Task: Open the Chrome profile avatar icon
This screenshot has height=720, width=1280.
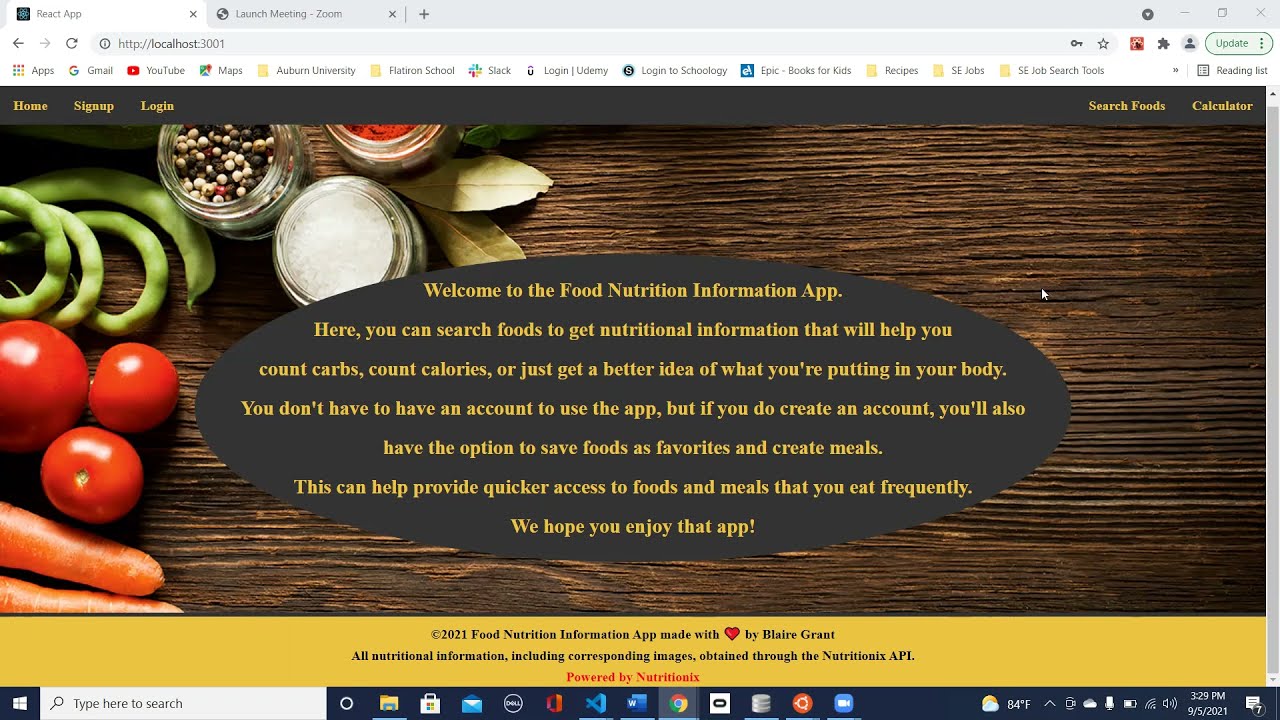Action: [1189, 43]
